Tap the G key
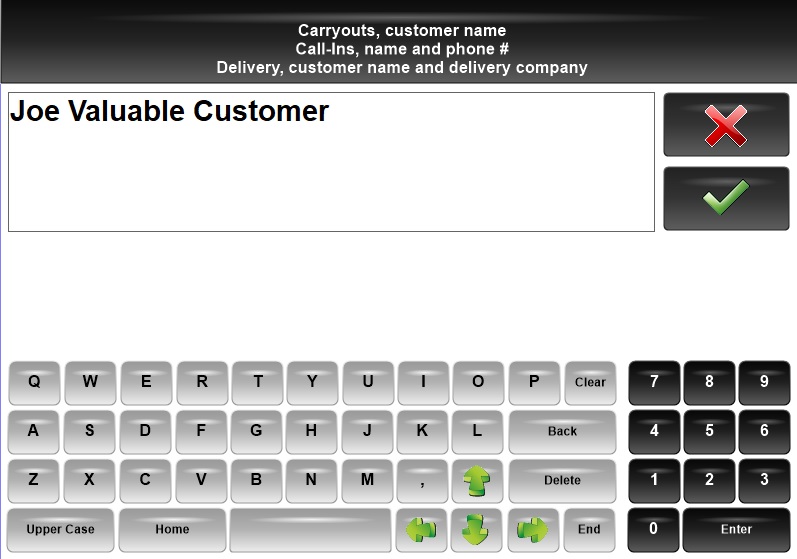Viewport: 797px width, 559px height. tap(256, 431)
